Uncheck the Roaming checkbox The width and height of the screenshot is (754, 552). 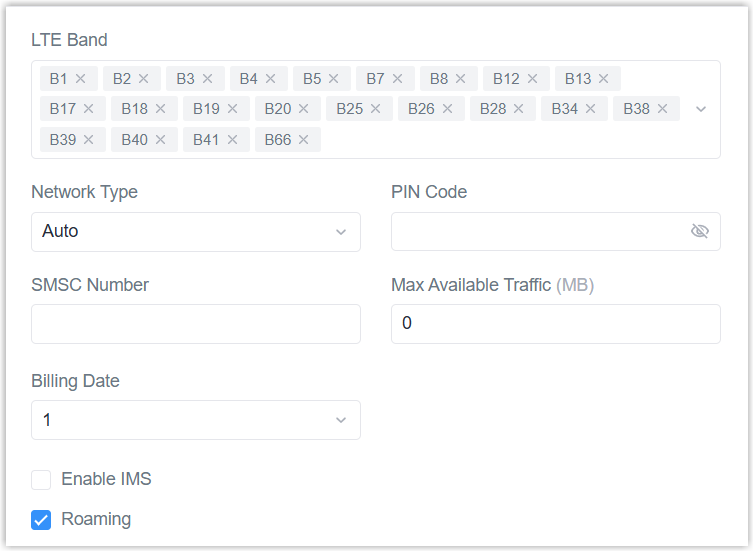tap(41, 520)
